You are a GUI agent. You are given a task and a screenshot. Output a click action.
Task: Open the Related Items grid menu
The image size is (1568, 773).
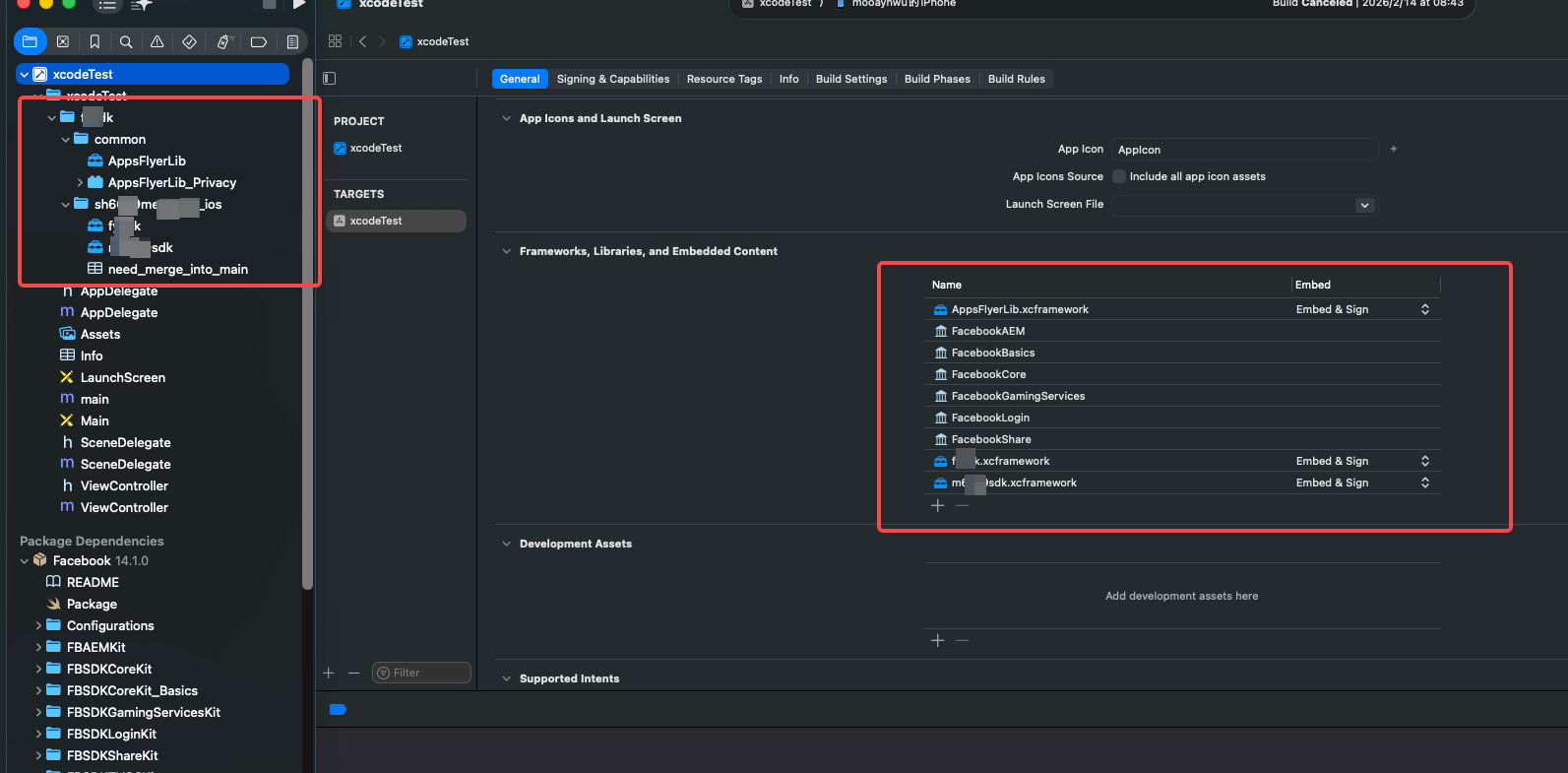point(335,41)
